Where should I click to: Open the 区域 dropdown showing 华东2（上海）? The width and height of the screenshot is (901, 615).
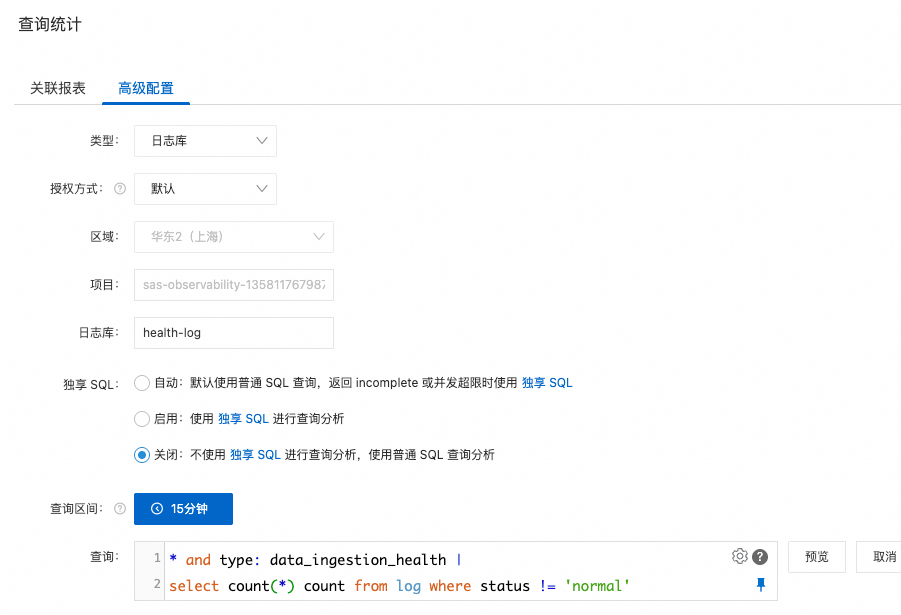pyautogui.click(x=234, y=237)
